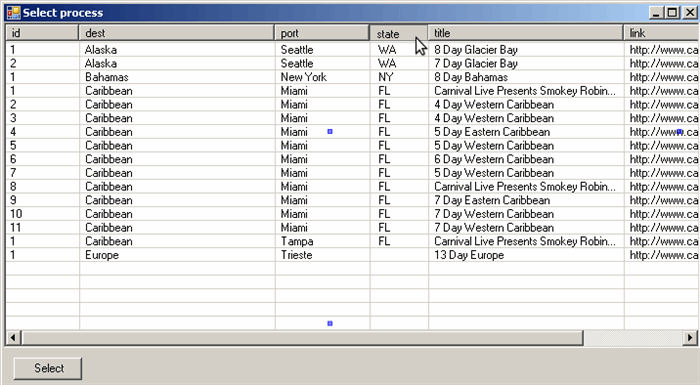
Task: Click the left scroll arrow of horizontal scrollbar
Action: tap(13, 338)
